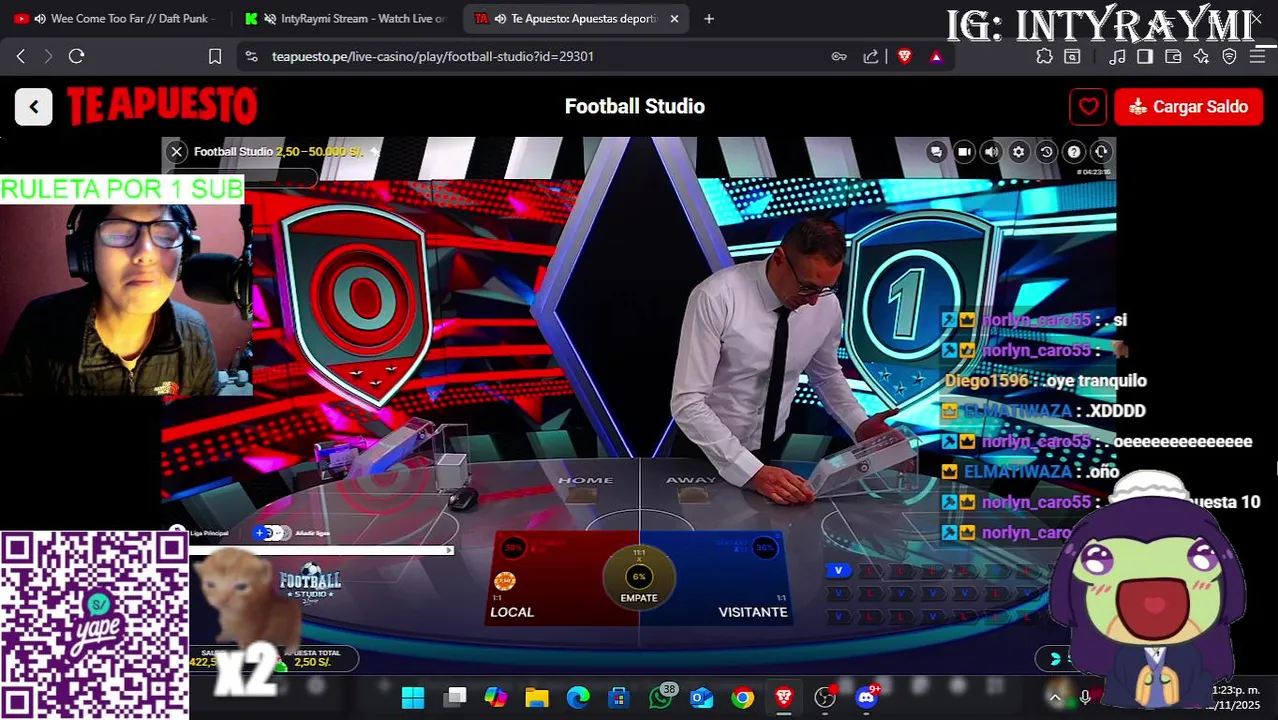This screenshot has width=1278, height=720.
Task: Reload the current page
Action: point(76,56)
